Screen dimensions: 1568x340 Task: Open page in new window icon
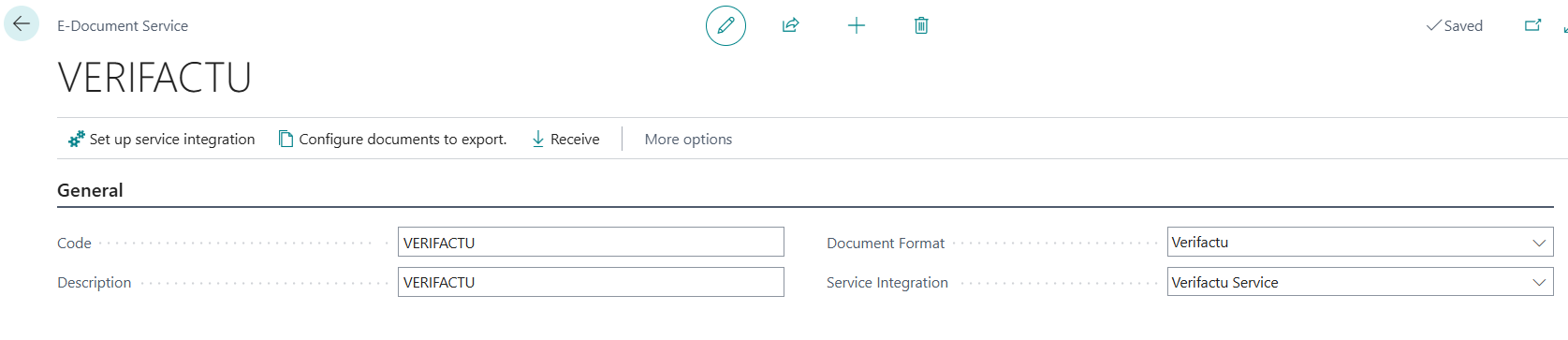(1532, 25)
